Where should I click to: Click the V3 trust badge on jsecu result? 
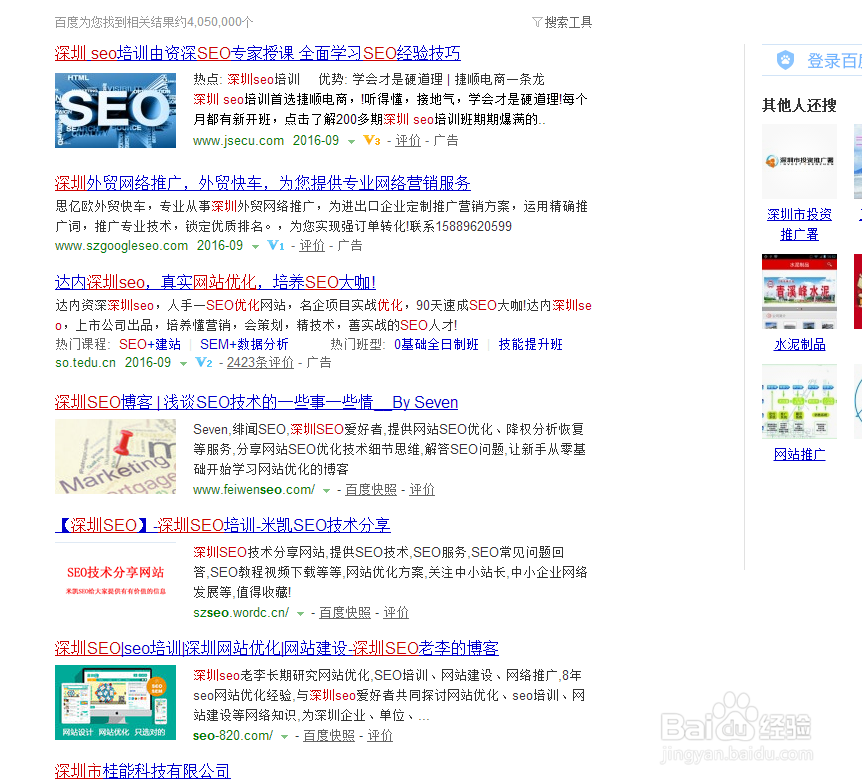372,141
